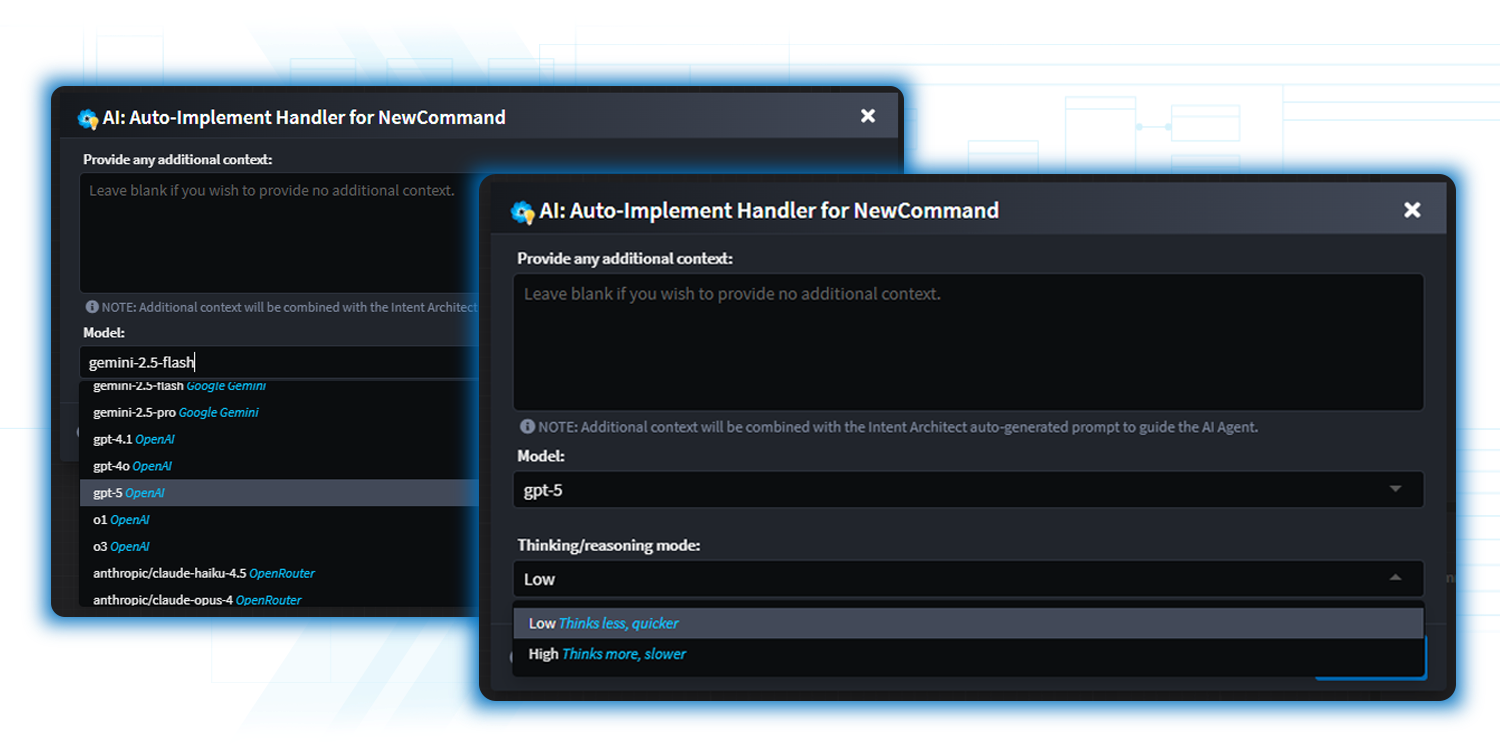This screenshot has height=750, width=1500.
Task: Select Low Thinks less, quicker option
Action: pyautogui.click(x=968, y=623)
